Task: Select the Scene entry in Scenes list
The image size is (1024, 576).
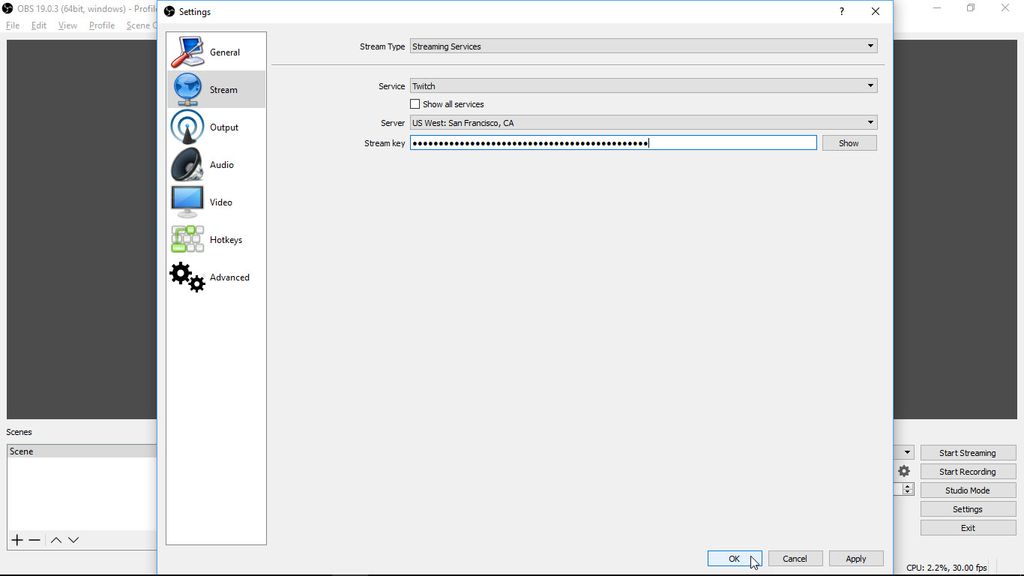Action: click(82, 451)
